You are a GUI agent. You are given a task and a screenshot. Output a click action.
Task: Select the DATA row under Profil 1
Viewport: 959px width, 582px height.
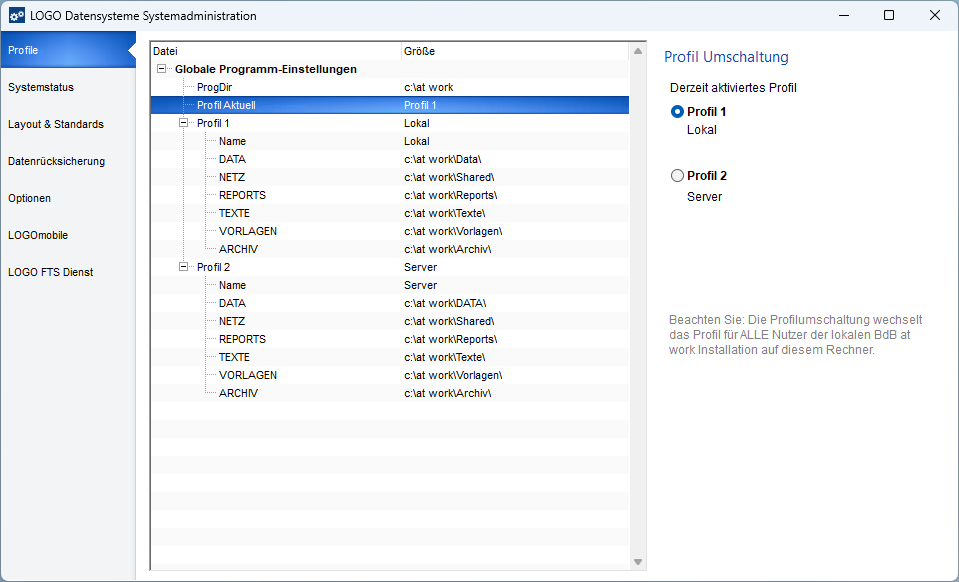pos(390,159)
